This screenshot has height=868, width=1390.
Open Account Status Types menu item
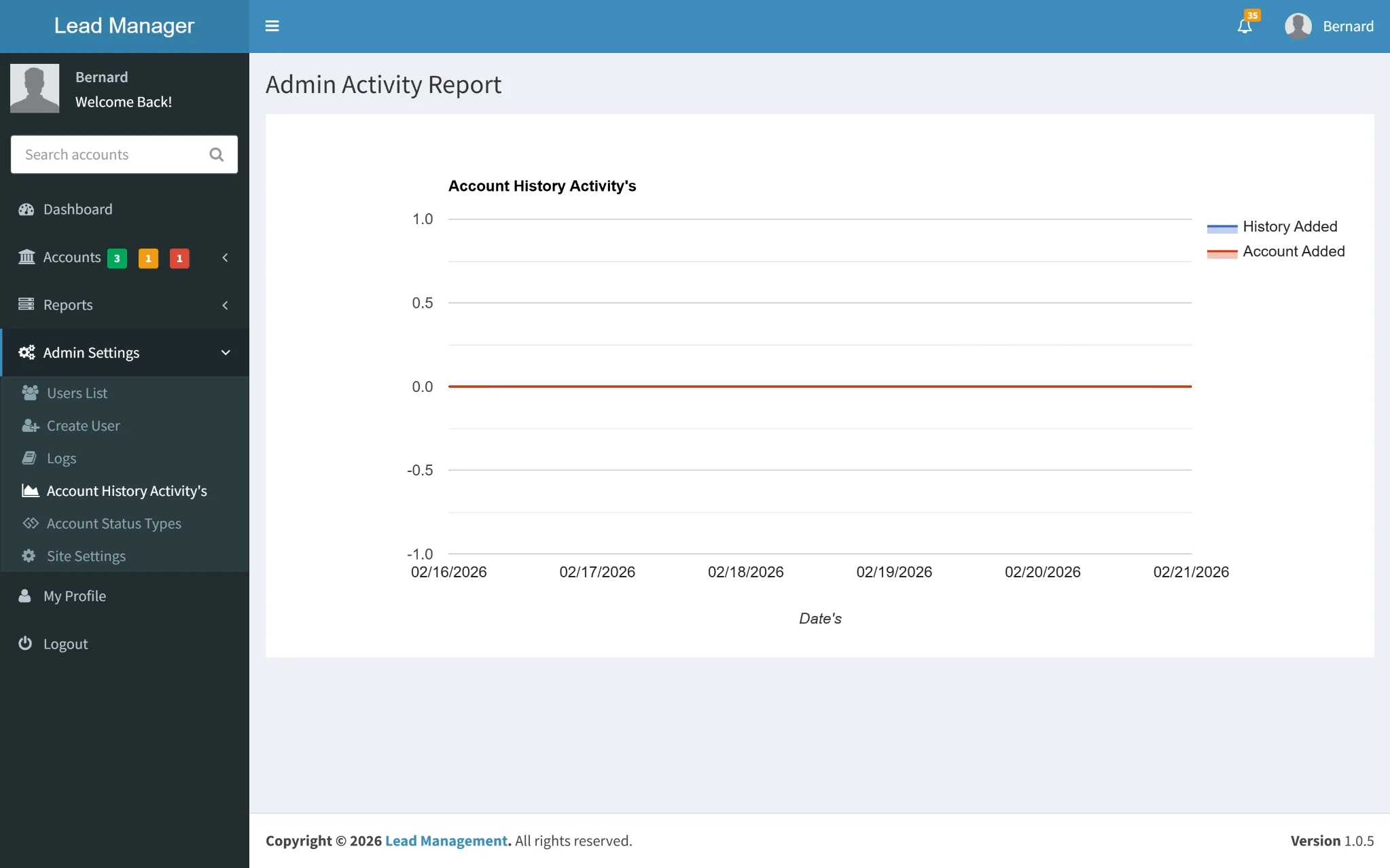(x=113, y=524)
